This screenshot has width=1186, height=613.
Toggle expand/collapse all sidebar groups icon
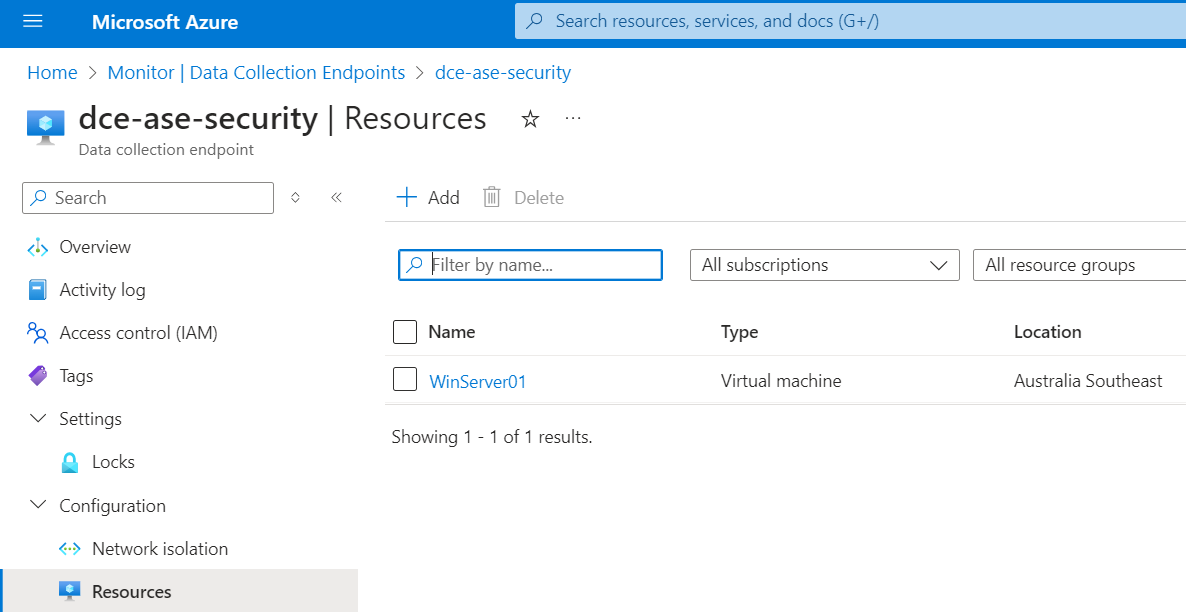coord(296,198)
